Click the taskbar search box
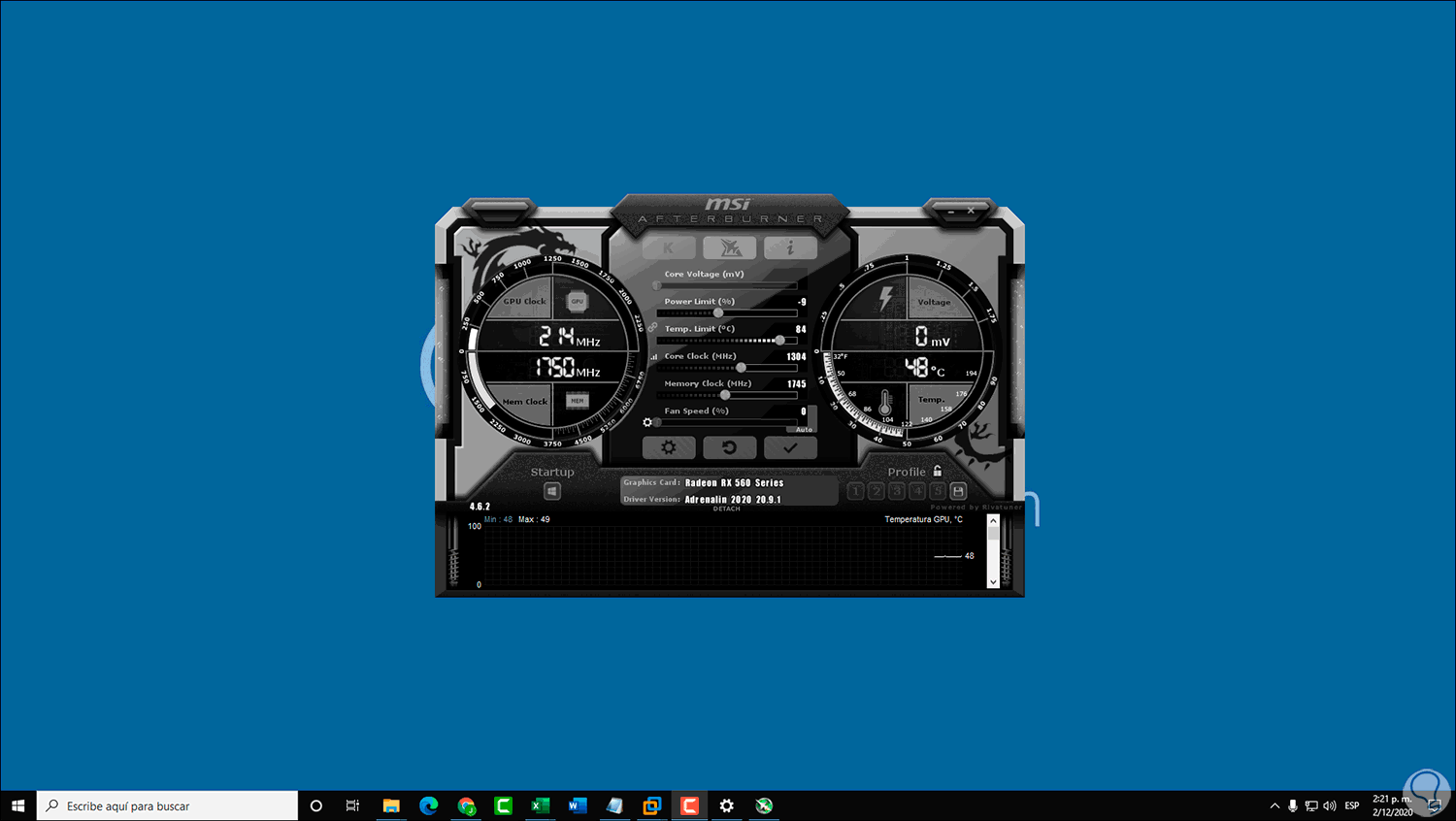1456x821 pixels. [x=167, y=805]
